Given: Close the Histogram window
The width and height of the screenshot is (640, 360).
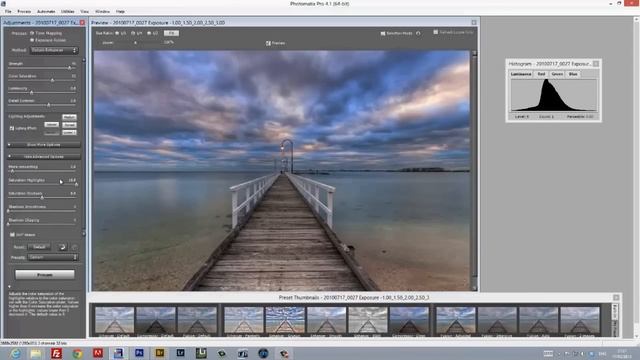Looking at the screenshot, I should coord(596,64).
